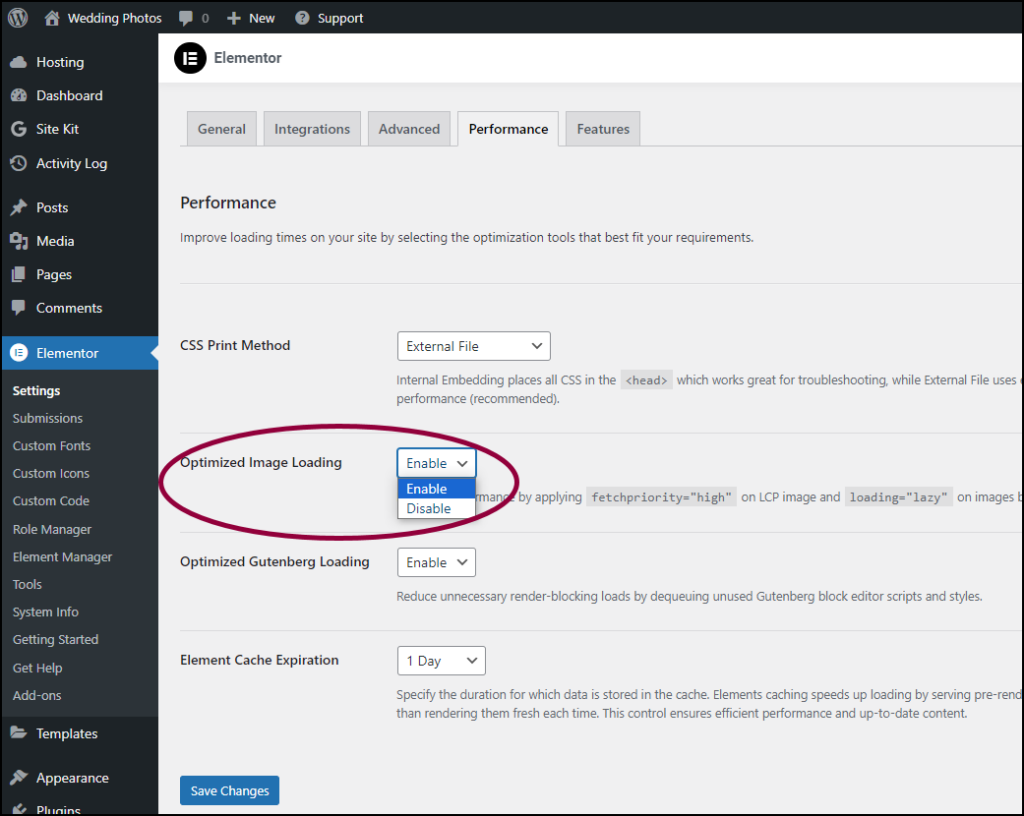
Task: Click the Site Kit Google icon
Action: (18, 129)
